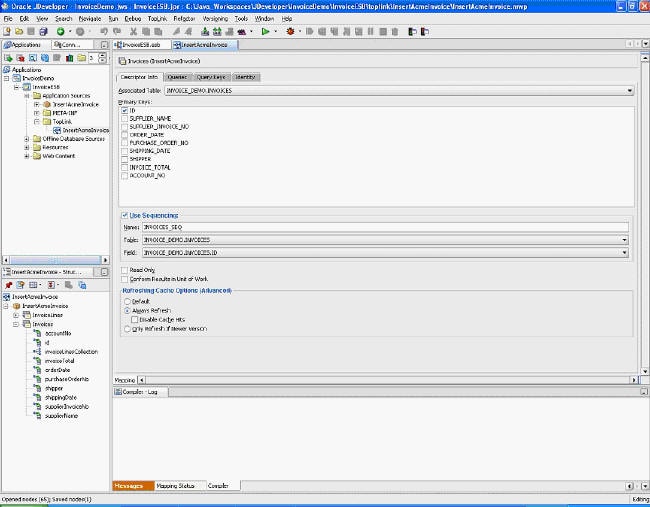Image resolution: width=650 pixels, height=507 pixels.
Task: Open the Associated Table dropdown
Action: pos(630,91)
